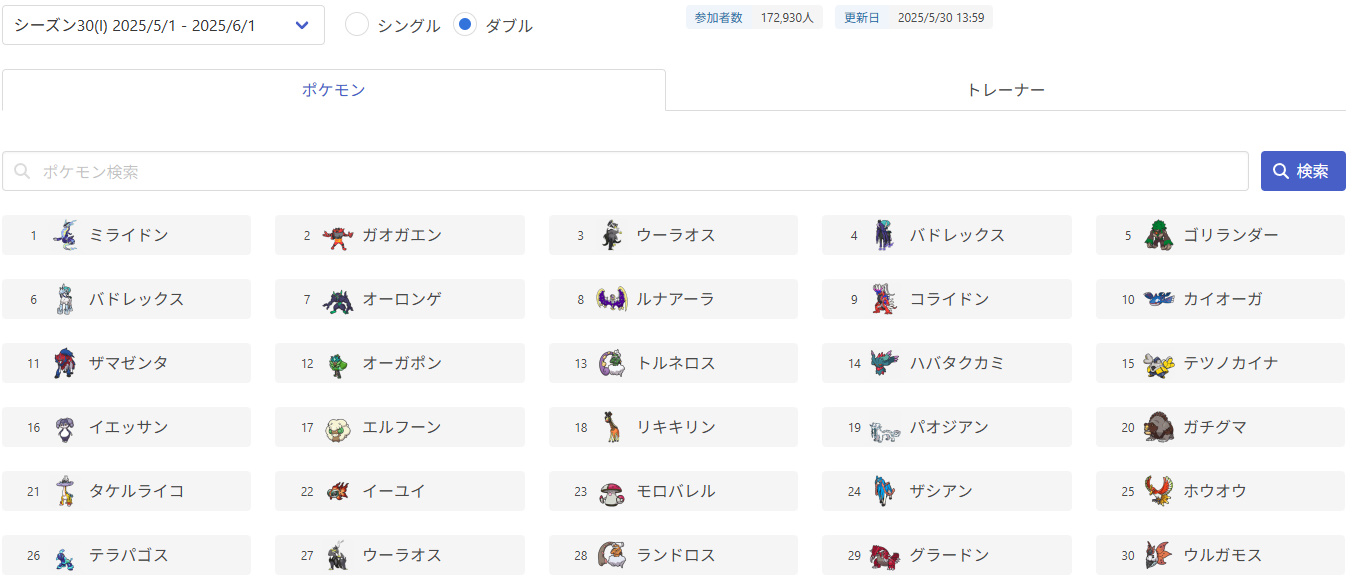Open the ウルガモス entry name
This screenshot has width=1367, height=586.
coord(1222,555)
